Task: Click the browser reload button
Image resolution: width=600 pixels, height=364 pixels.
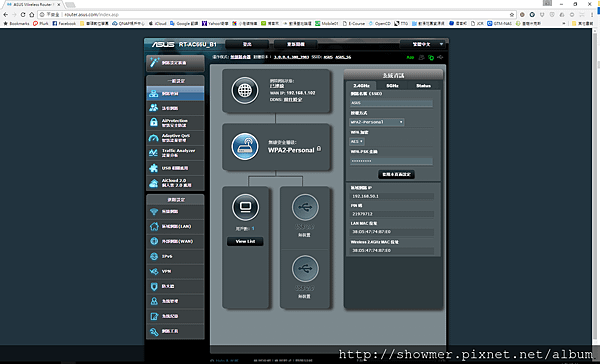Action: click(23, 15)
